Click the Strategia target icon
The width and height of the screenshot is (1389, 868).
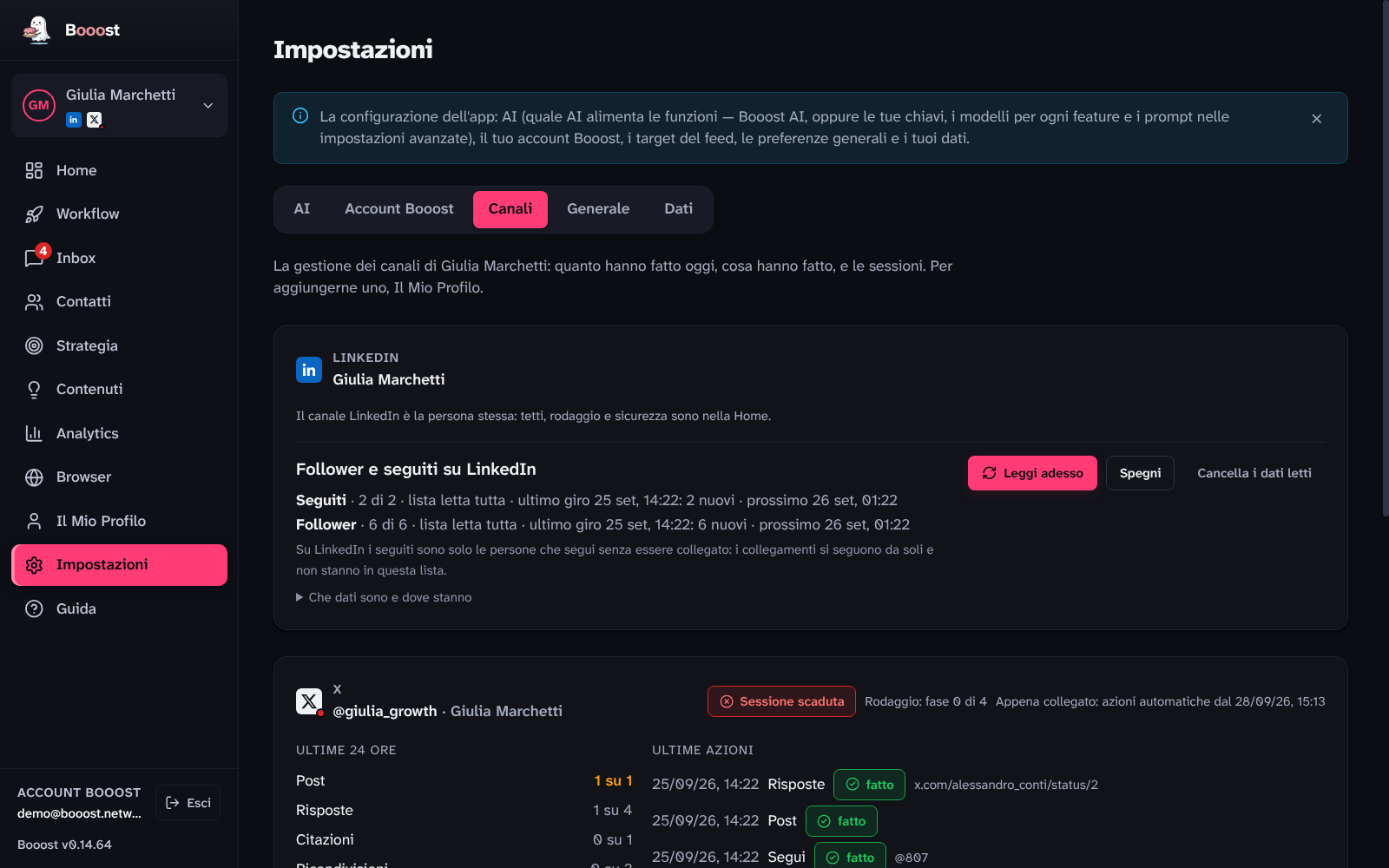tap(34, 345)
